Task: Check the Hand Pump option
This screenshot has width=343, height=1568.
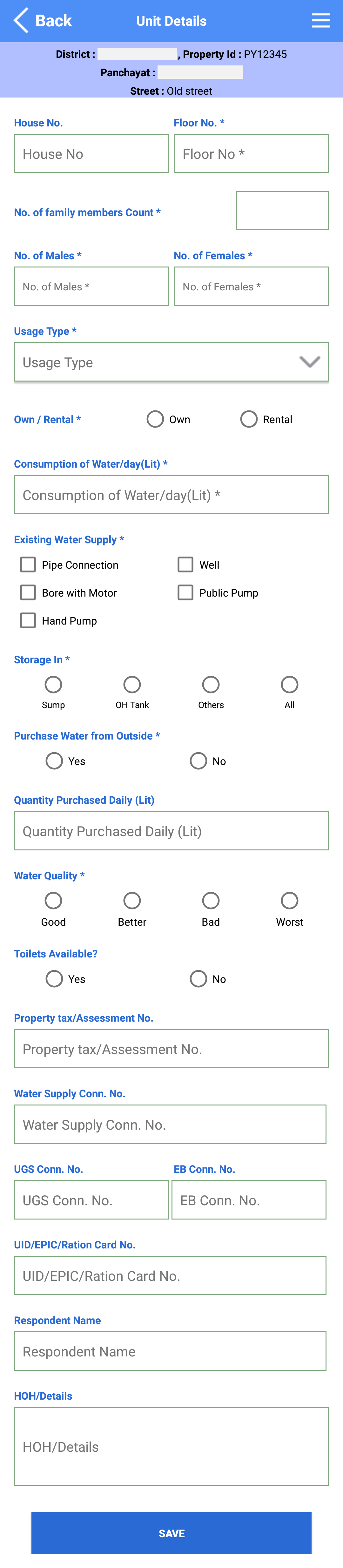Action: pyautogui.click(x=28, y=621)
